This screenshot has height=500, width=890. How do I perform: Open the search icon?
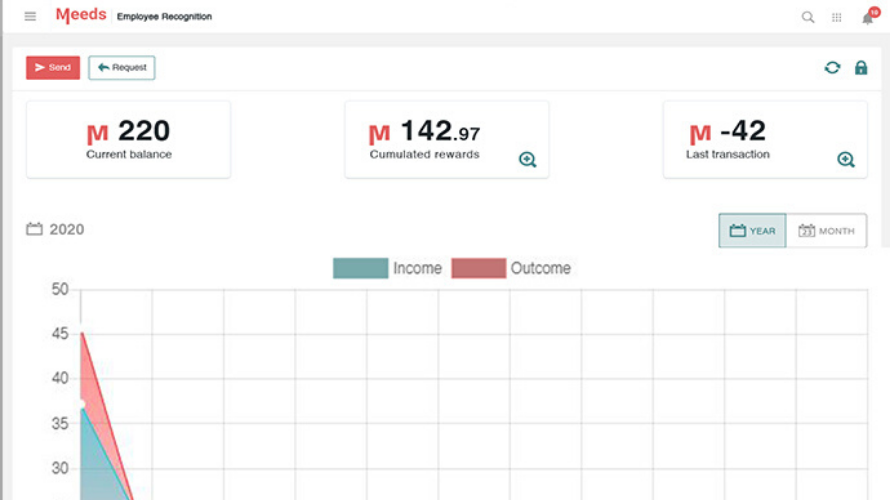(x=808, y=18)
